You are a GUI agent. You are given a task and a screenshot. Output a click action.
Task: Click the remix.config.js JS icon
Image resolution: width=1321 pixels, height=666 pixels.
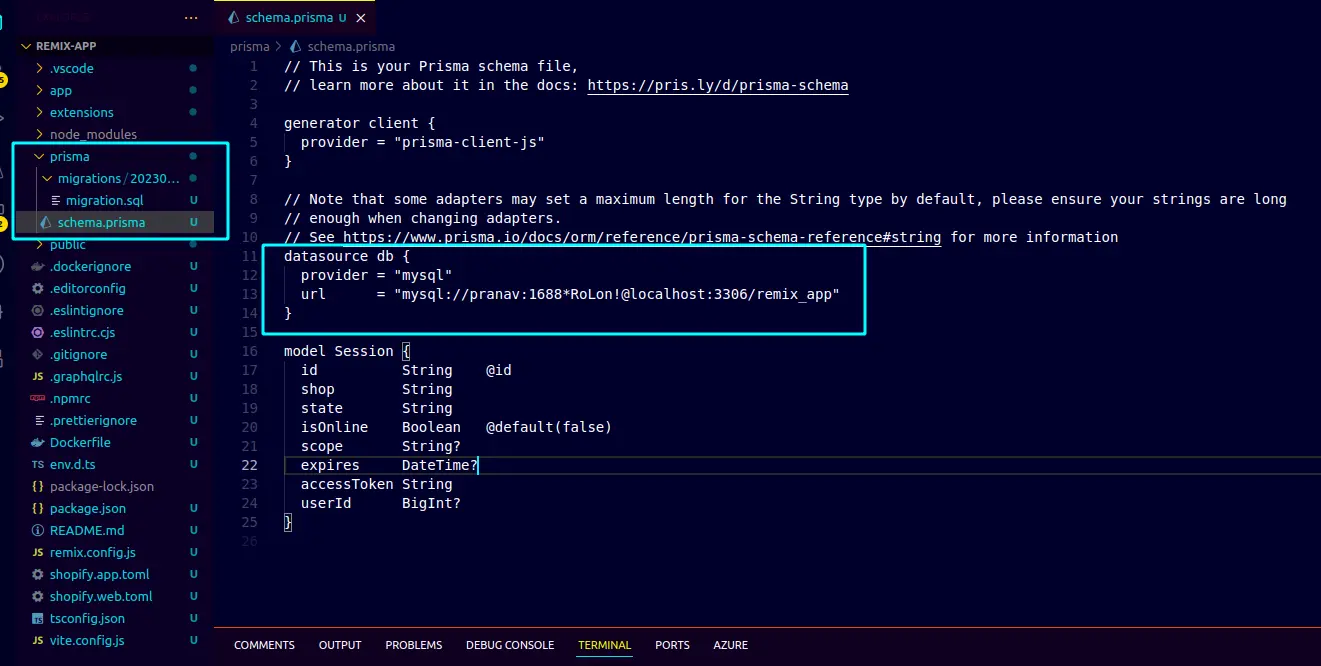(38, 552)
